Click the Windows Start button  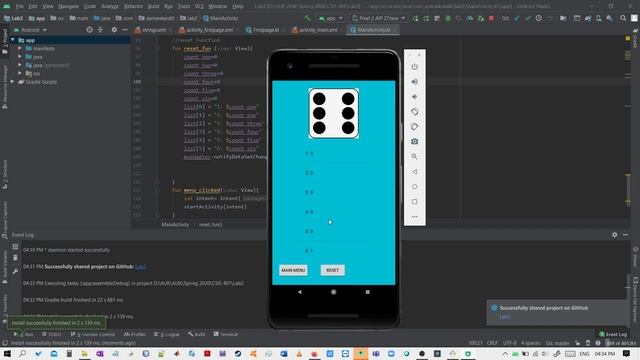point(7,353)
